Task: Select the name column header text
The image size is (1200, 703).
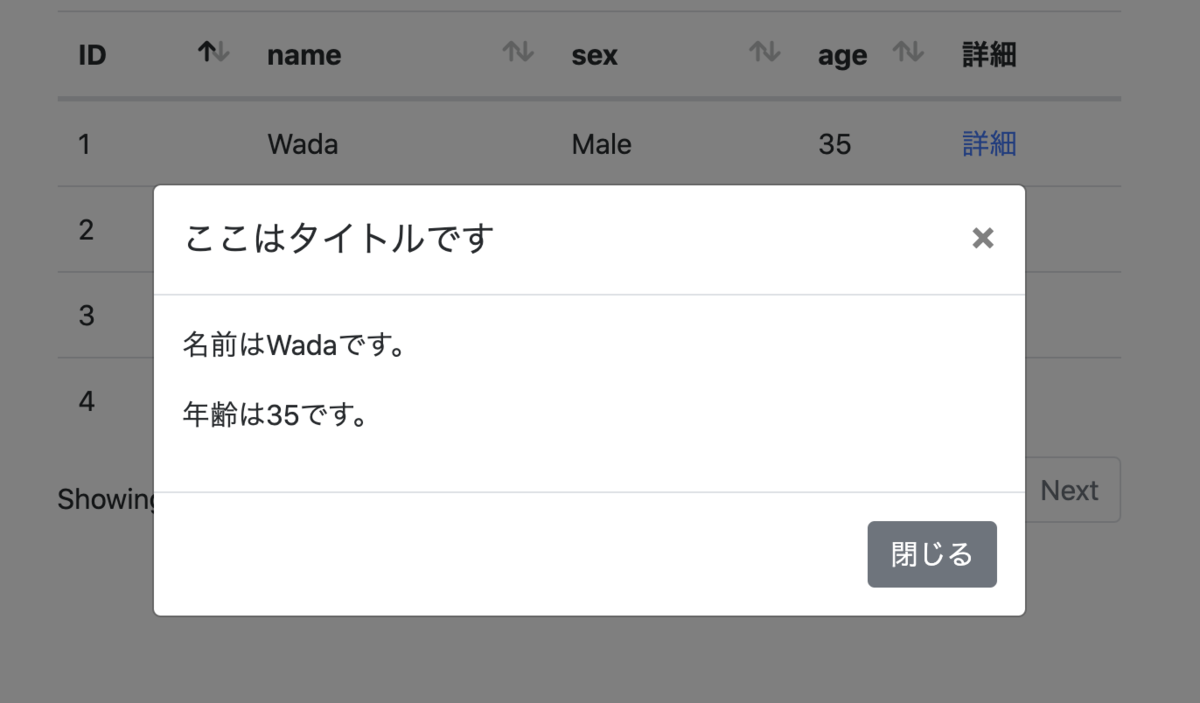Action: (304, 55)
